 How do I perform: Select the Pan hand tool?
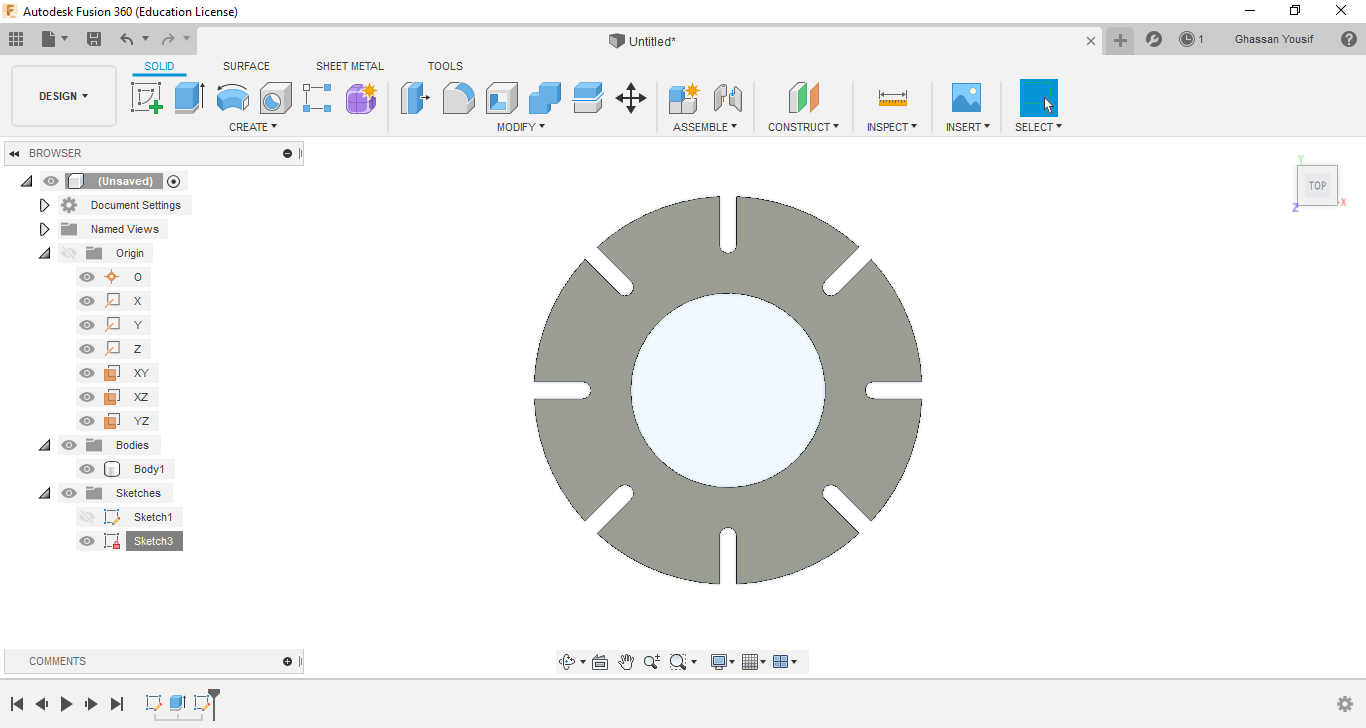tap(626, 662)
